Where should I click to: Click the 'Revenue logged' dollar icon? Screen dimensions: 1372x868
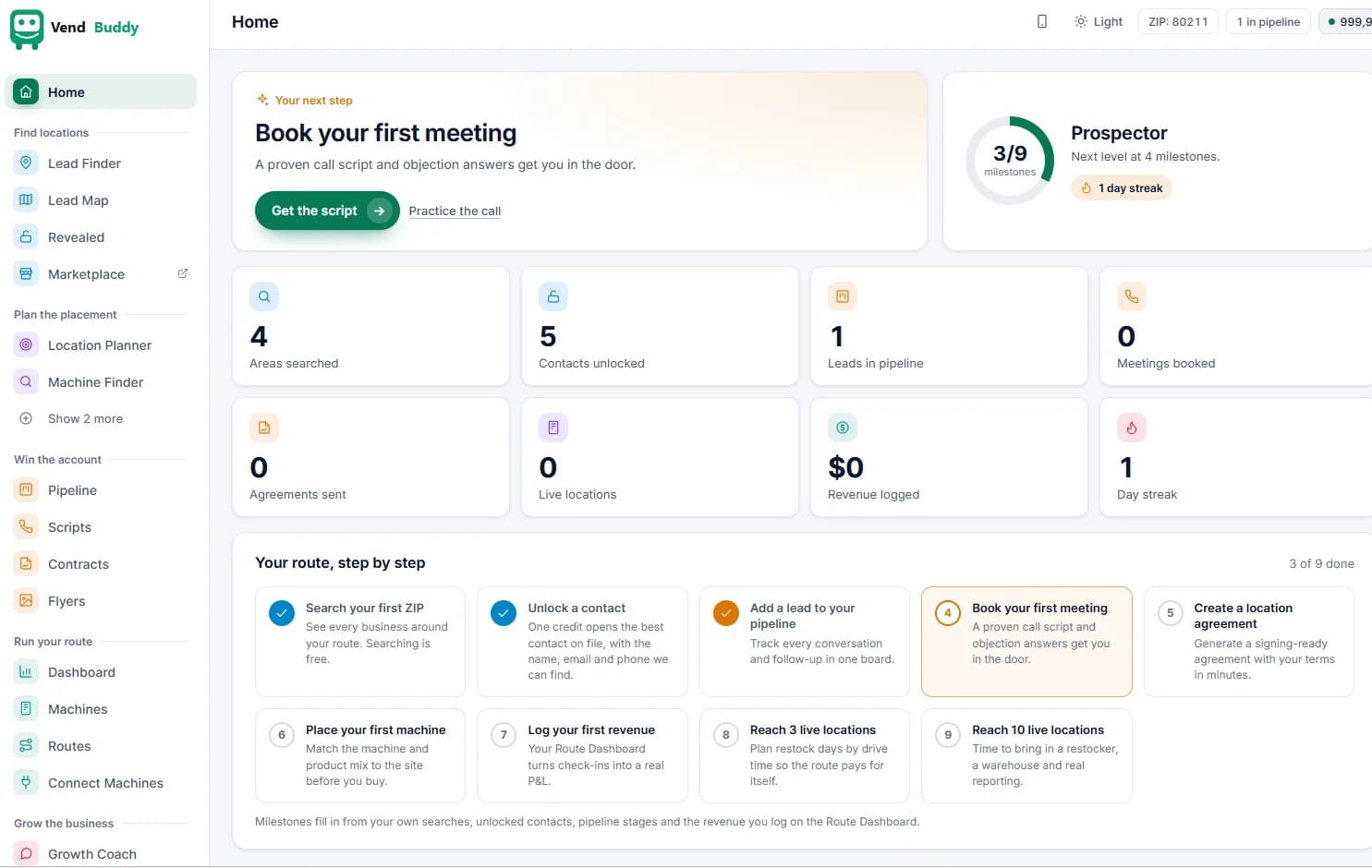click(x=843, y=428)
